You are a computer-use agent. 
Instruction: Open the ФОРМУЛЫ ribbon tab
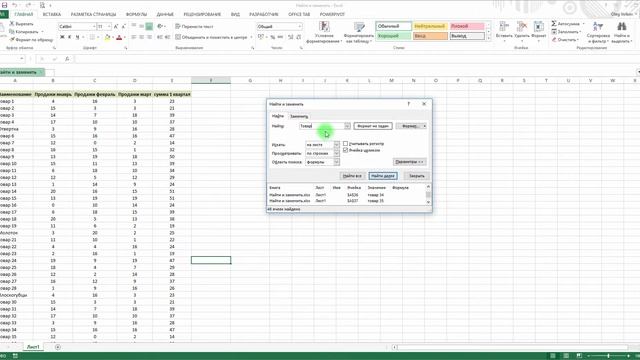136,14
